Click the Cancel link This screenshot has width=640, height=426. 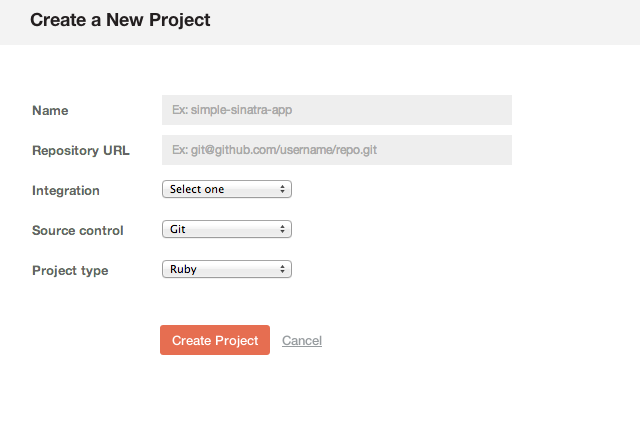pos(302,341)
